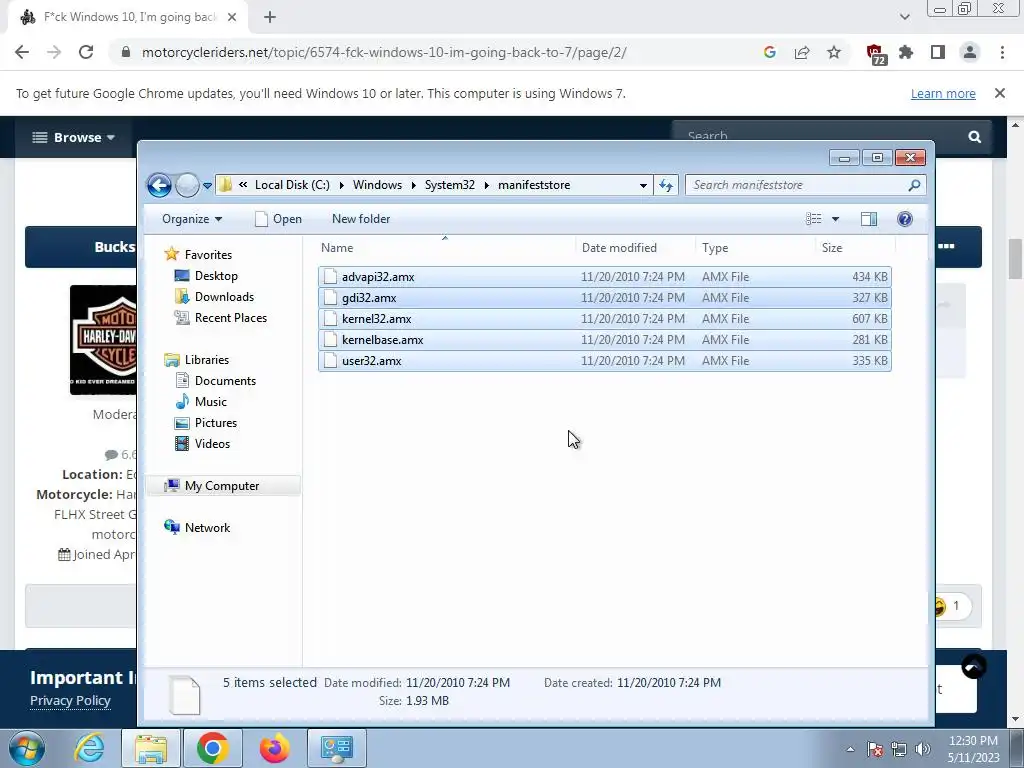1024x768 pixels.
Task: Toggle Chrome side panel
Action: click(938, 52)
